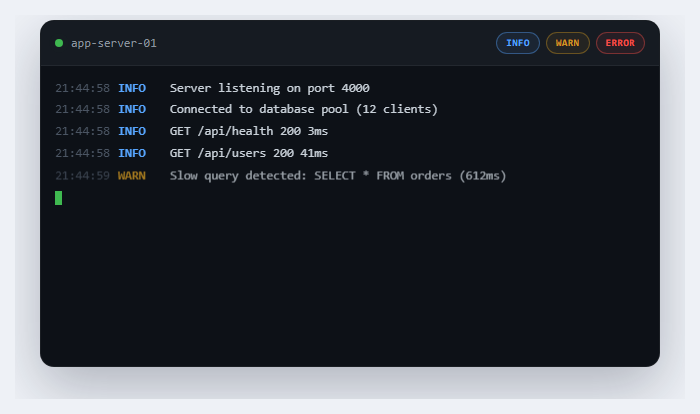Click the green status dot beside app-server-01
This screenshot has width=700, height=414.
click(59, 43)
